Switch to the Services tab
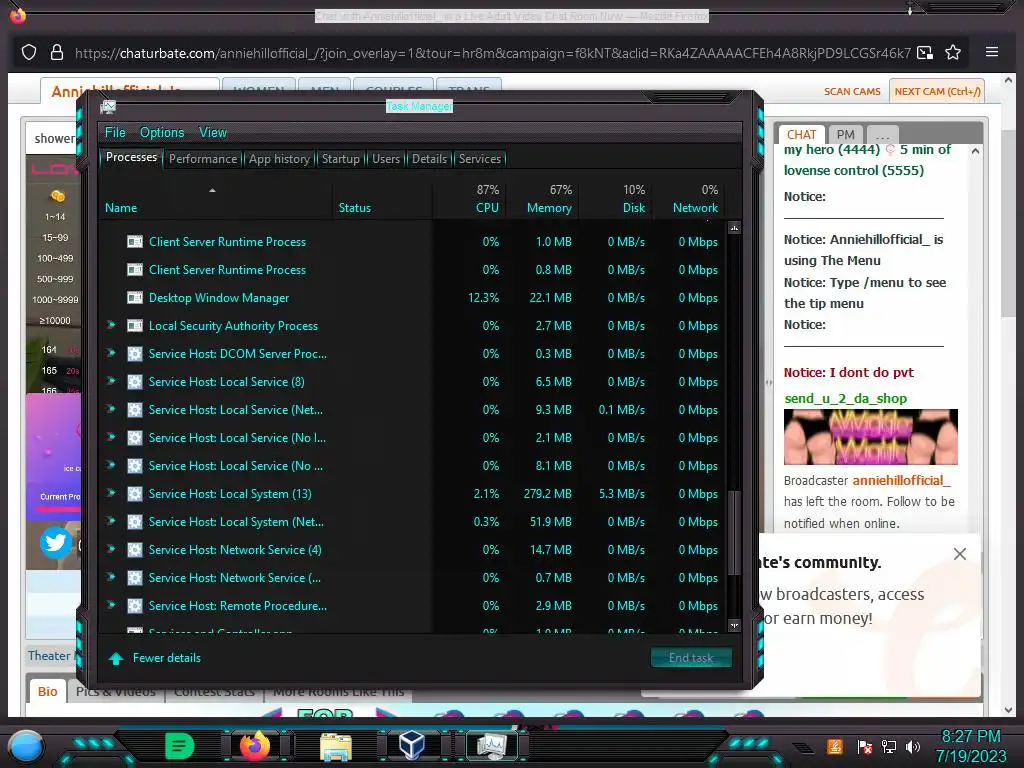Screen dimensions: 1024x768 tap(480, 159)
